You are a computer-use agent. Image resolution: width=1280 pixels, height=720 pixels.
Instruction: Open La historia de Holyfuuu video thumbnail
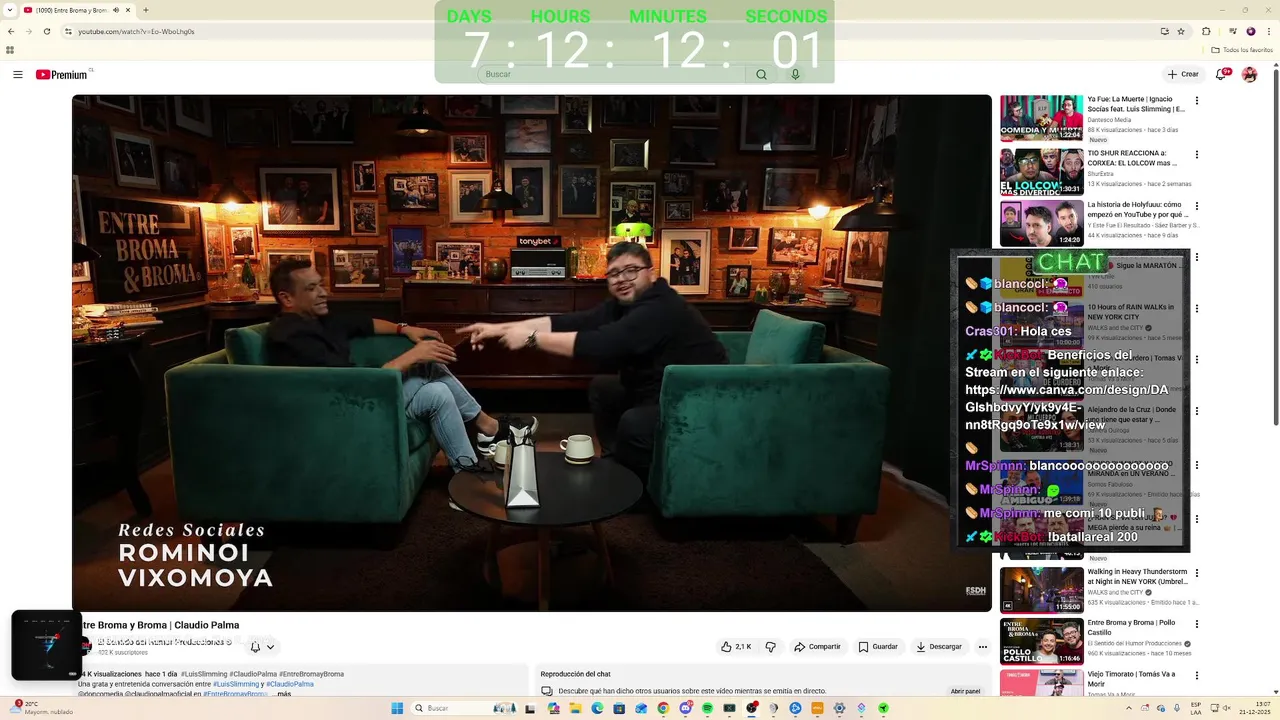[x=1041, y=224]
